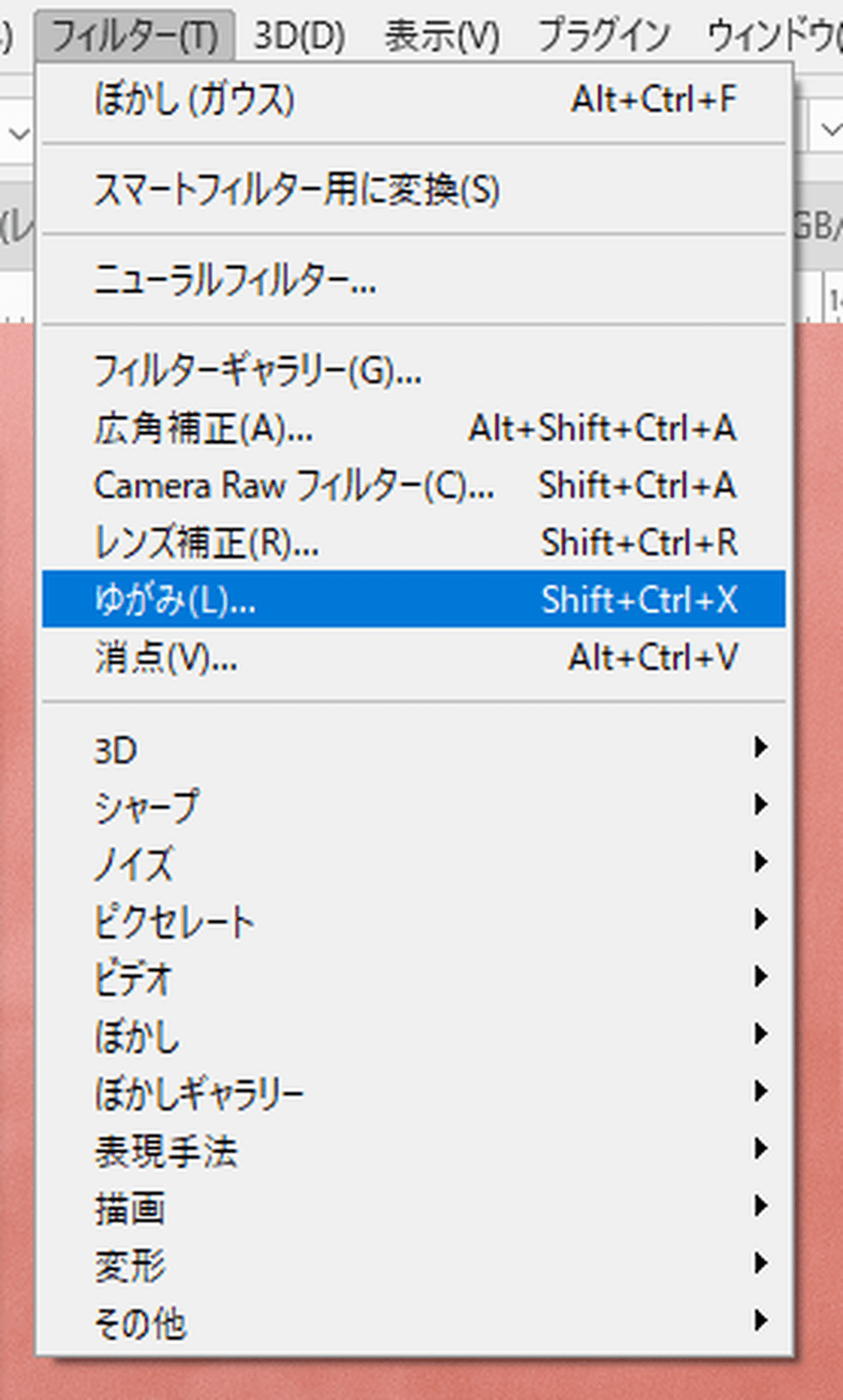The image size is (843, 1400).
Task: Open the 3D(D) menu bar item
Action: tap(299, 37)
